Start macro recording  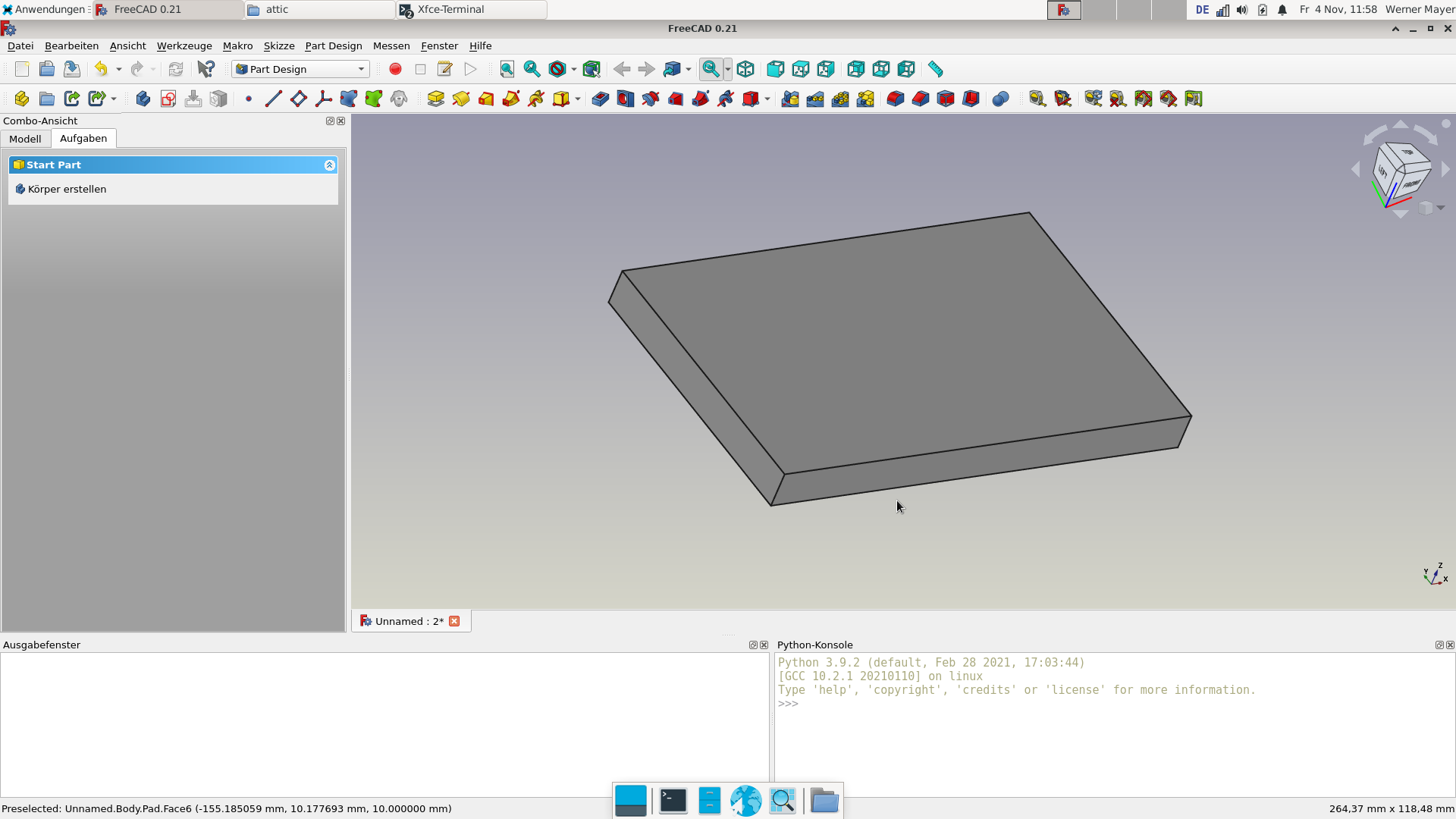(395, 69)
